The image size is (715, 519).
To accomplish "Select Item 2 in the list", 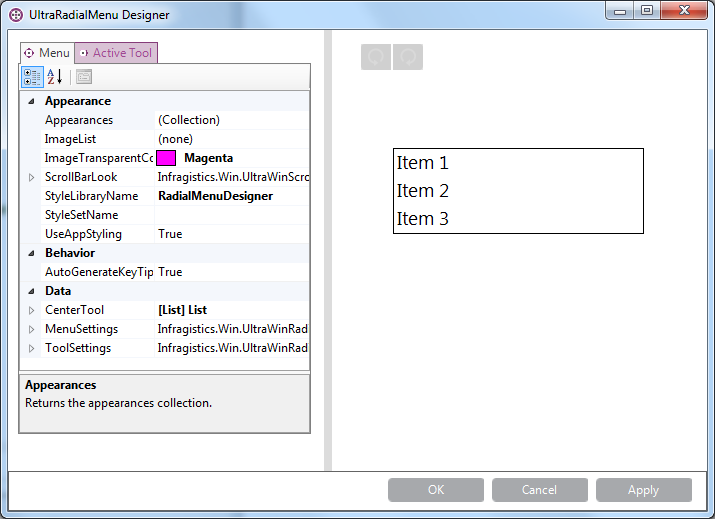I will pos(423,191).
